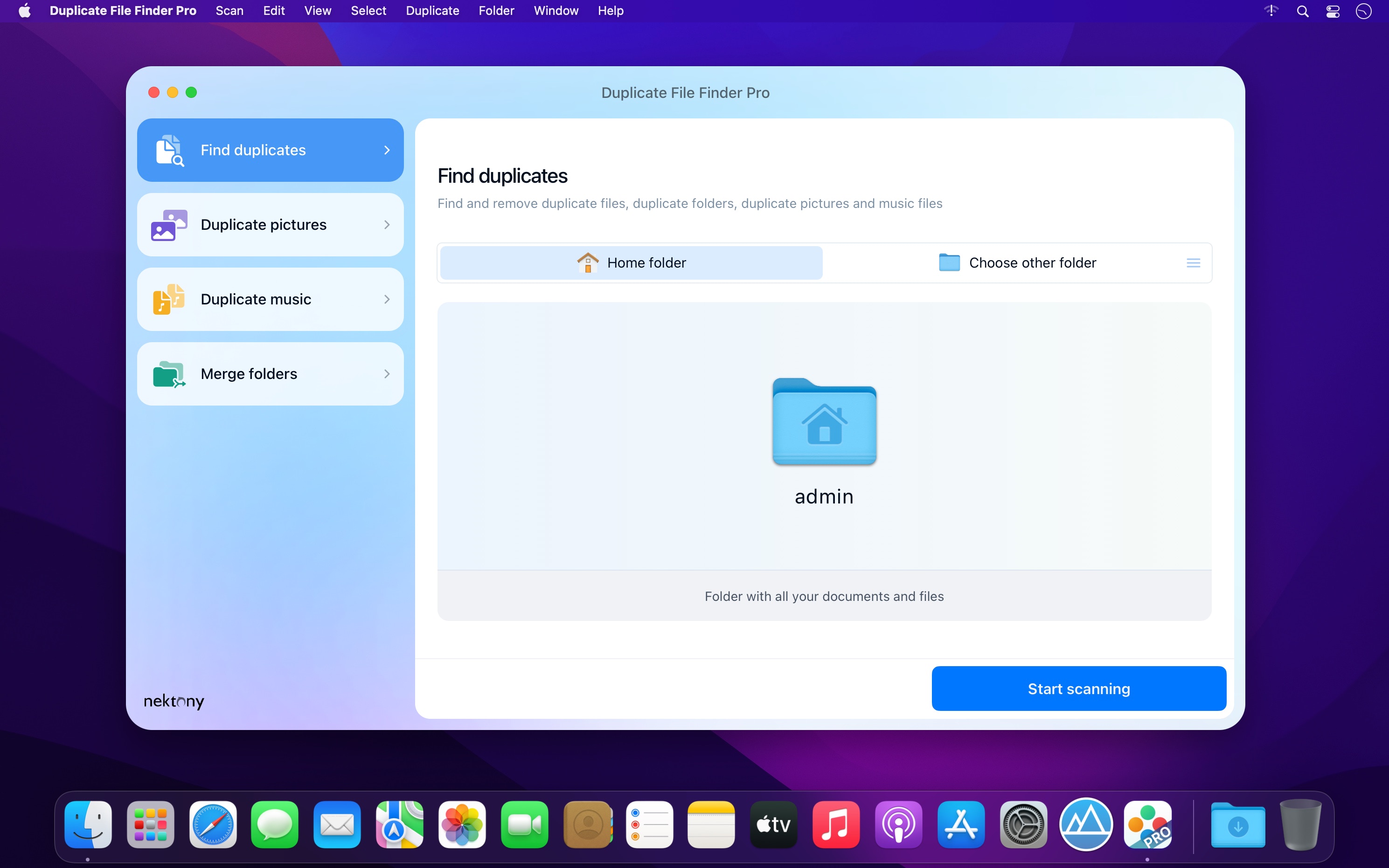Click the Home folder house icon
1389x868 pixels.
click(587, 262)
